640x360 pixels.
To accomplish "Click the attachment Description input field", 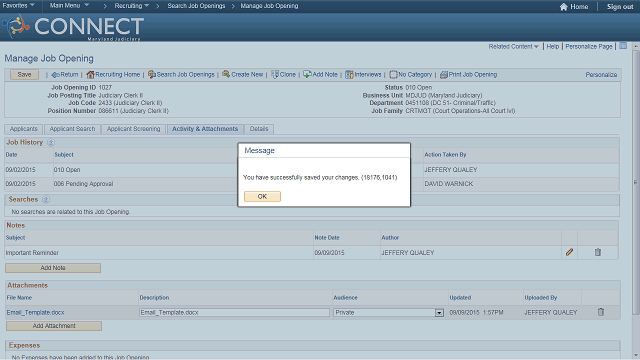I will click(x=234, y=312).
